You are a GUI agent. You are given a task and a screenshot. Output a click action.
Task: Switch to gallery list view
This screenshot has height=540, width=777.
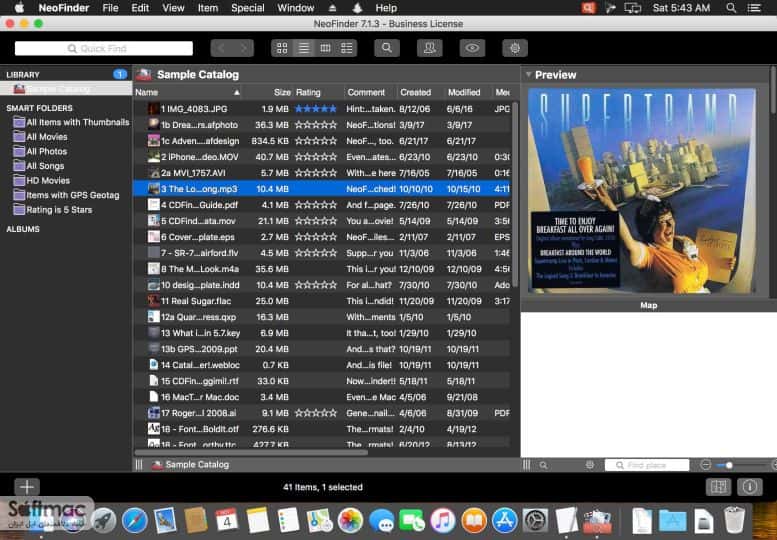click(x=346, y=48)
